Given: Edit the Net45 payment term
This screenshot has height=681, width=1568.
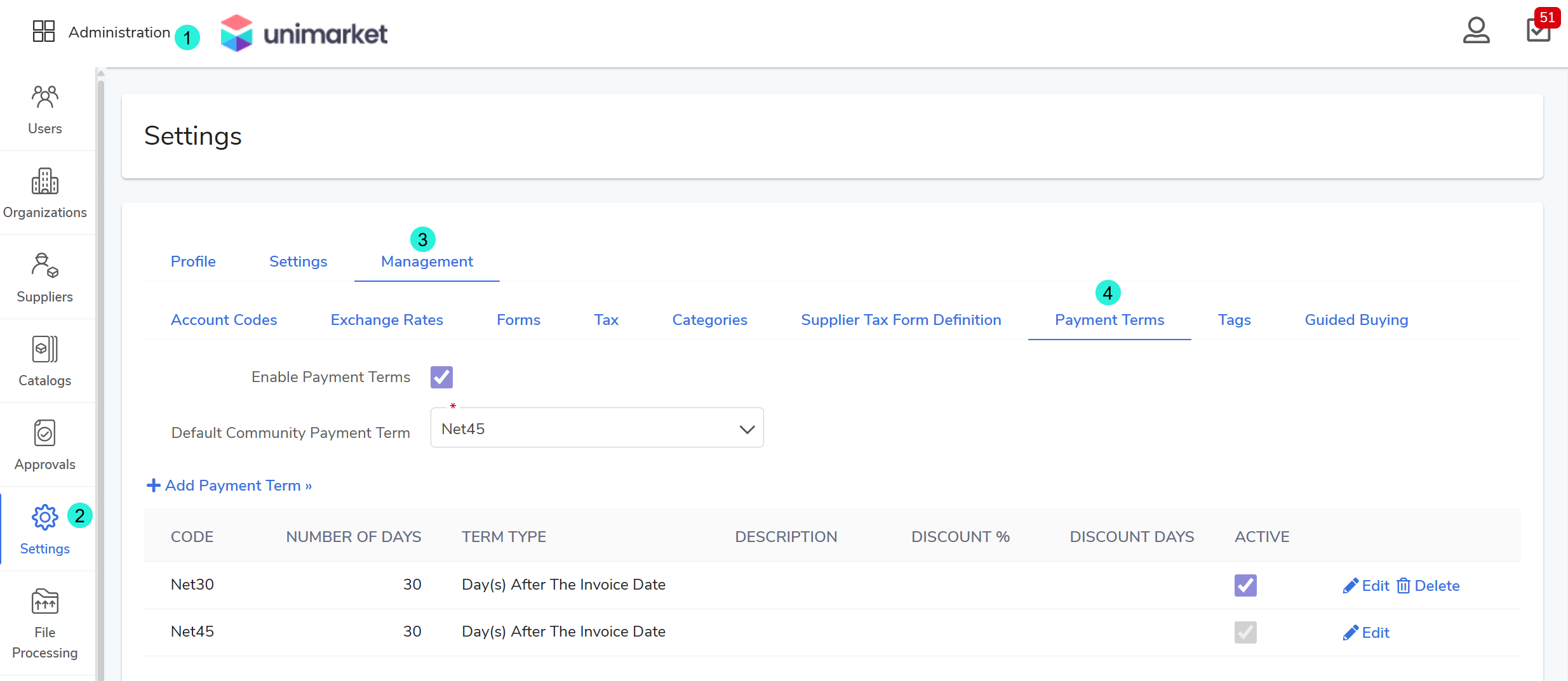Looking at the screenshot, I should [1366, 633].
